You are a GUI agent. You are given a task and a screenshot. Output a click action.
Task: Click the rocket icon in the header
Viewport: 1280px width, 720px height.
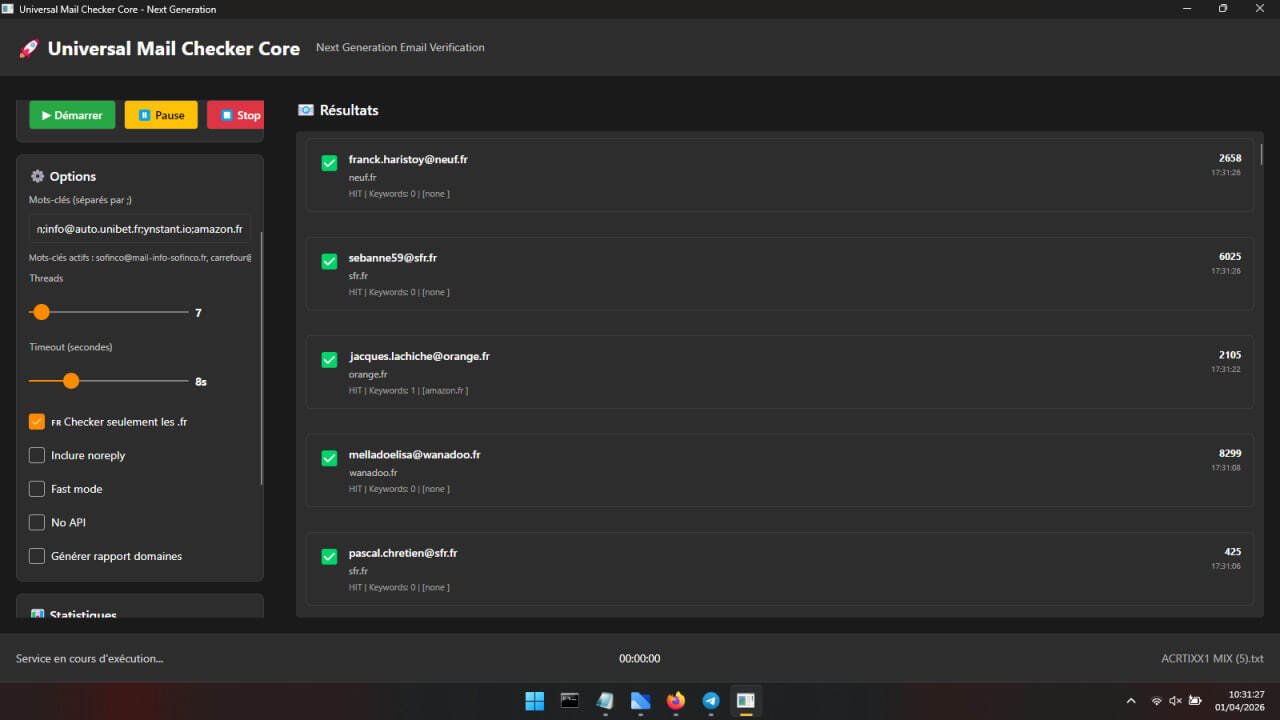(x=29, y=48)
